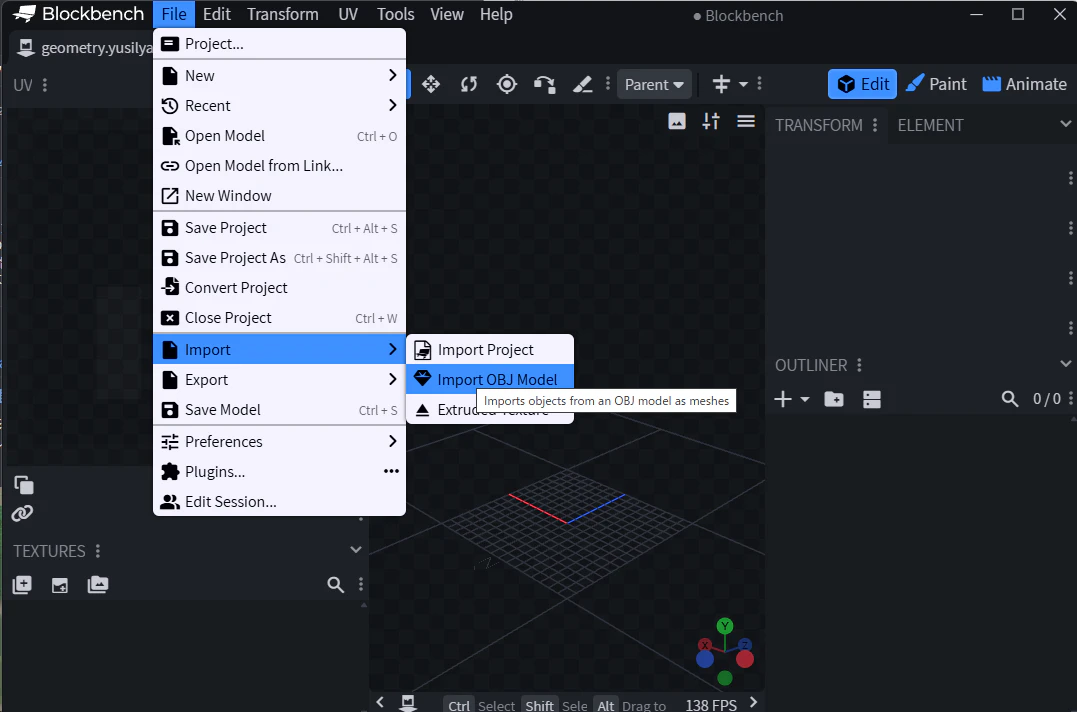Open geometry.yusilya project tab
This screenshot has width=1077, height=712.
pos(84,47)
